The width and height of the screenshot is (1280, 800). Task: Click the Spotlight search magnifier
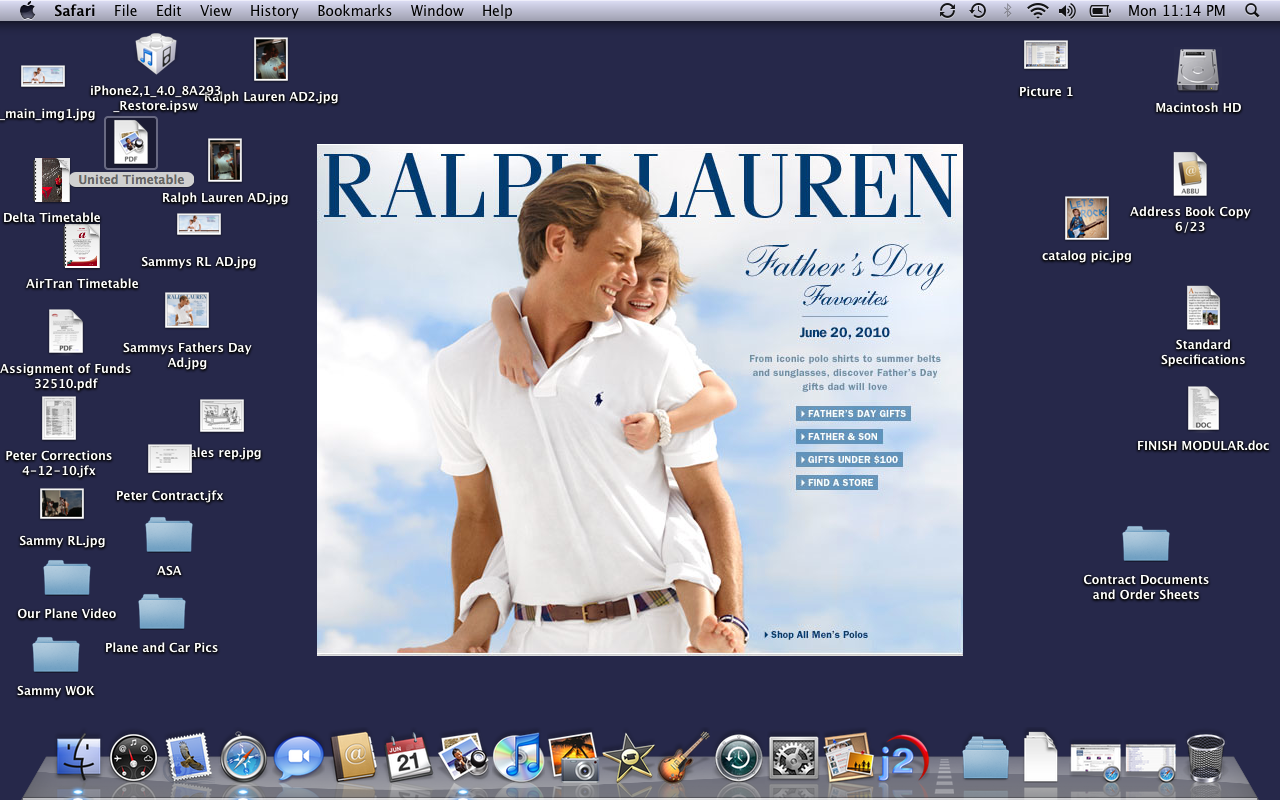[1252, 11]
